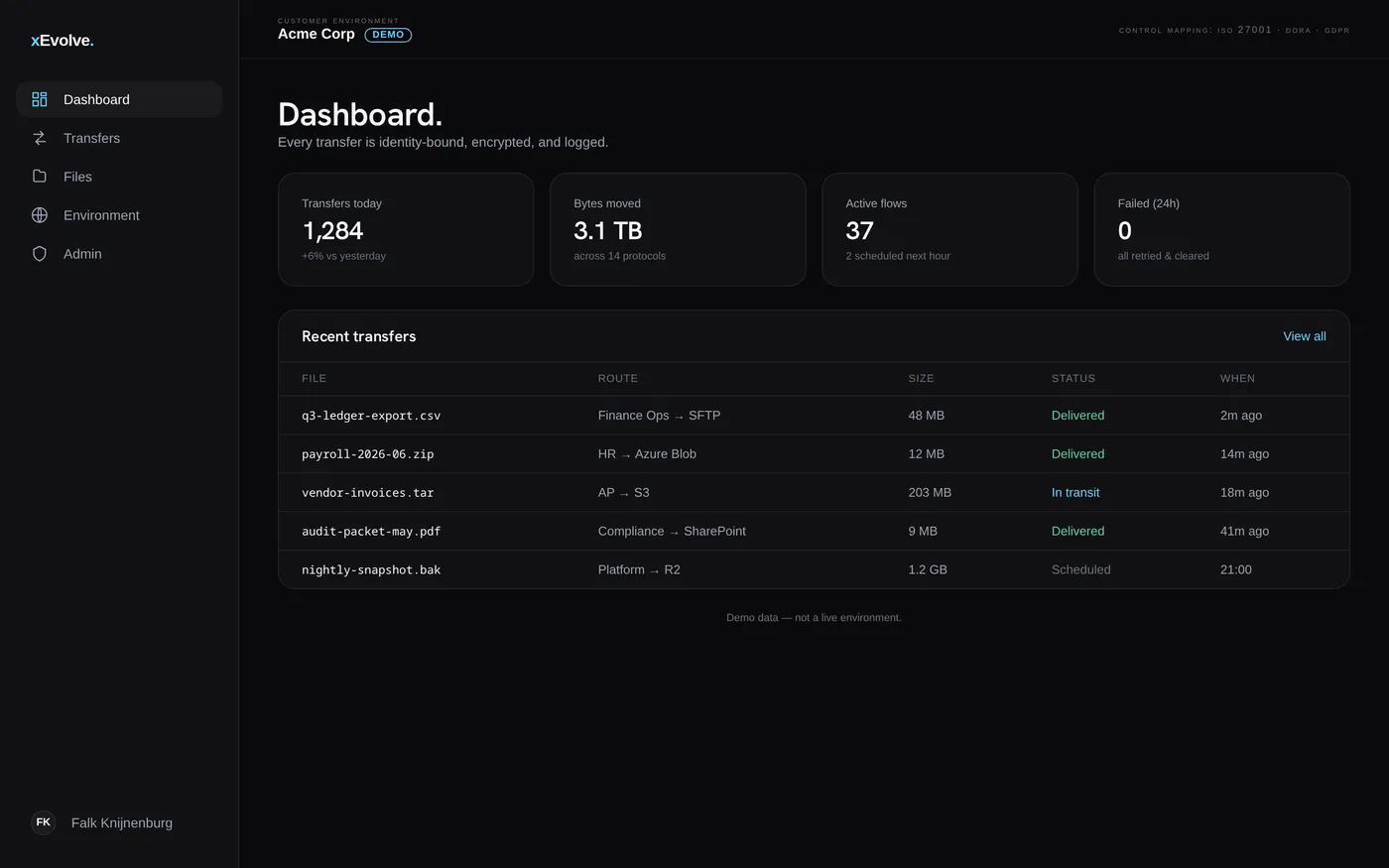
Task: Click route Finance Ops → SFTP
Action: (659, 416)
